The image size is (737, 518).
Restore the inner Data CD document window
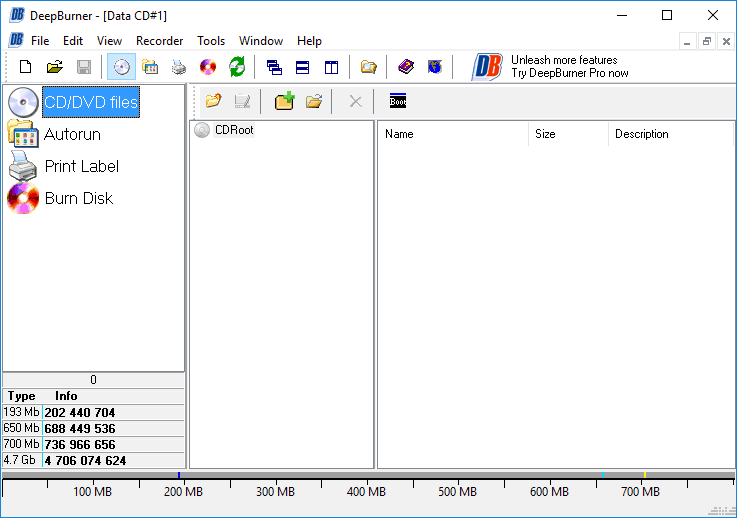[x=706, y=41]
